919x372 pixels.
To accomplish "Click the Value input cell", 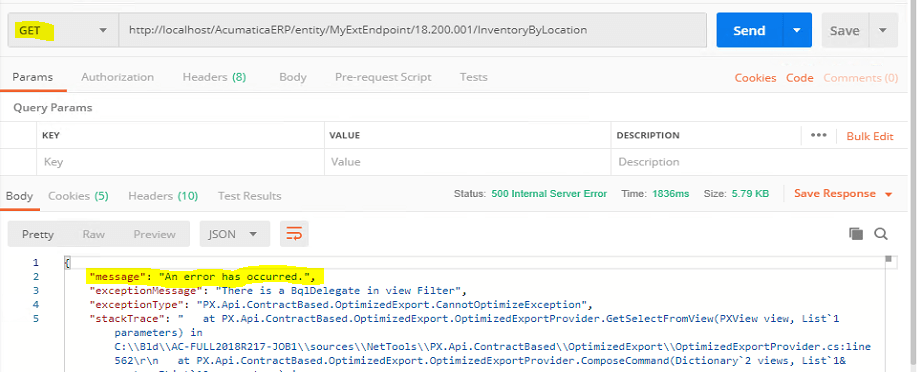I will click(467, 162).
